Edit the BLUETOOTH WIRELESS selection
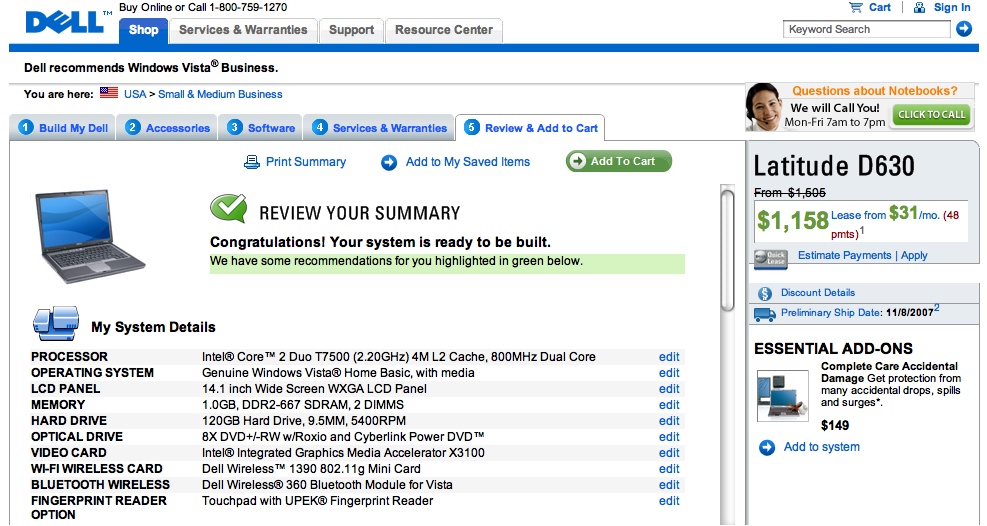This screenshot has width=987, height=526. 669,485
